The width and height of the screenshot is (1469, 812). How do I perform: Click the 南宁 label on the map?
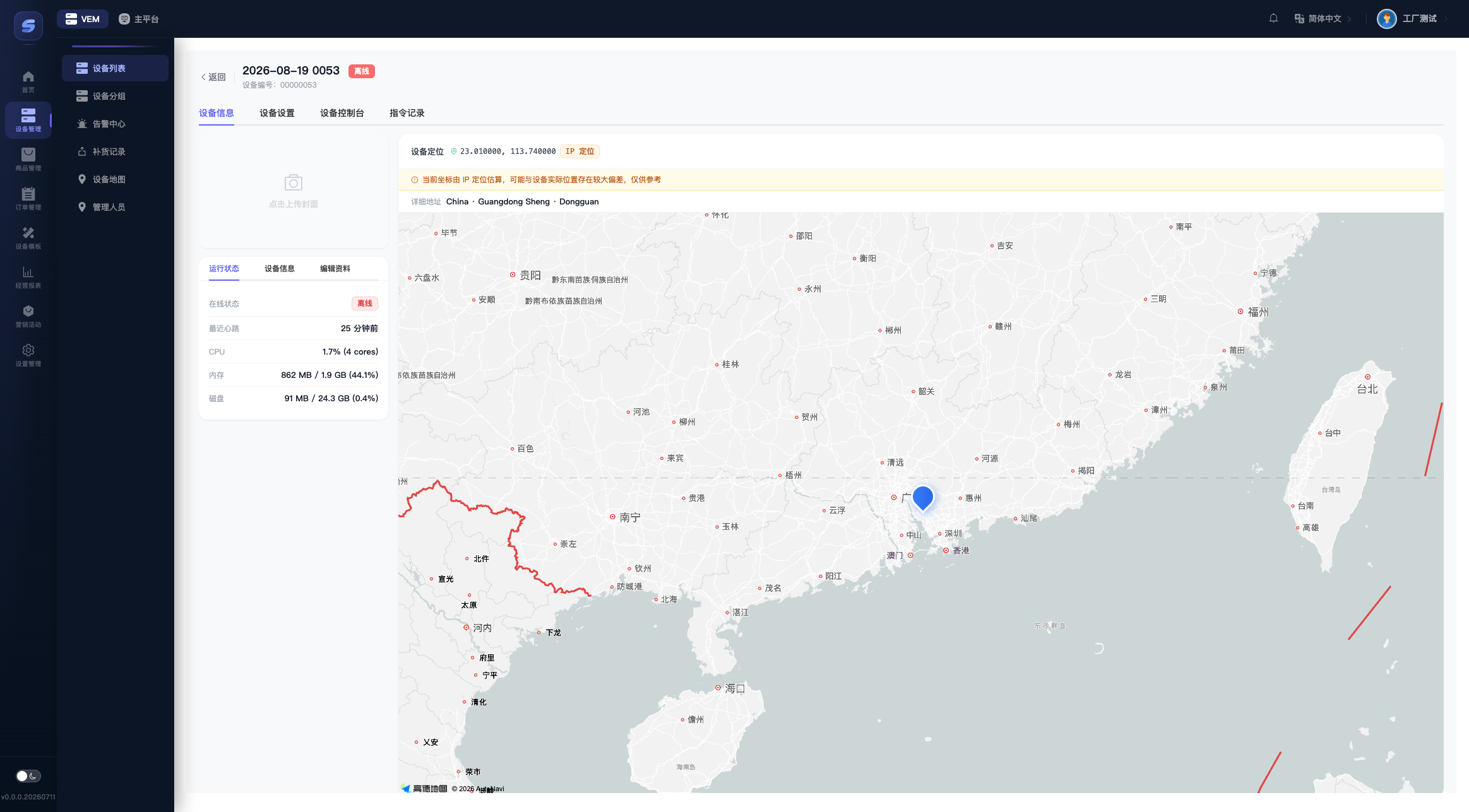[x=630, y=517]
